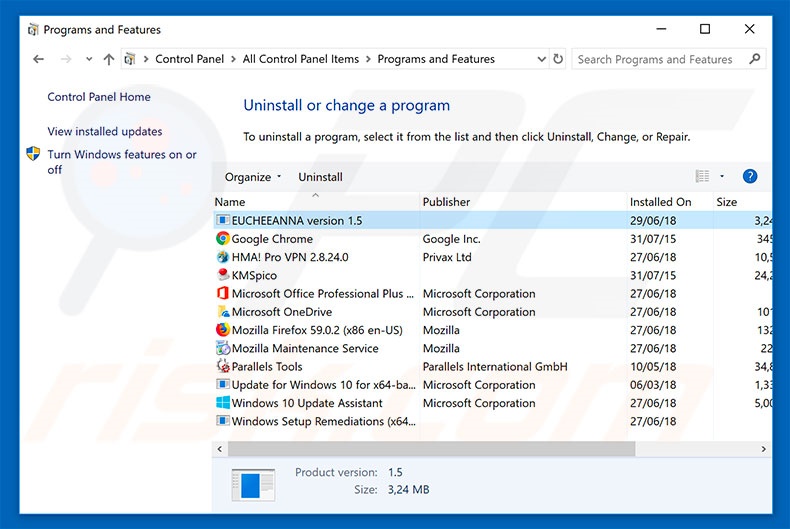Click the Forward navigation arrow
This screenshot has width=790, height=529.
pos(66,59)
